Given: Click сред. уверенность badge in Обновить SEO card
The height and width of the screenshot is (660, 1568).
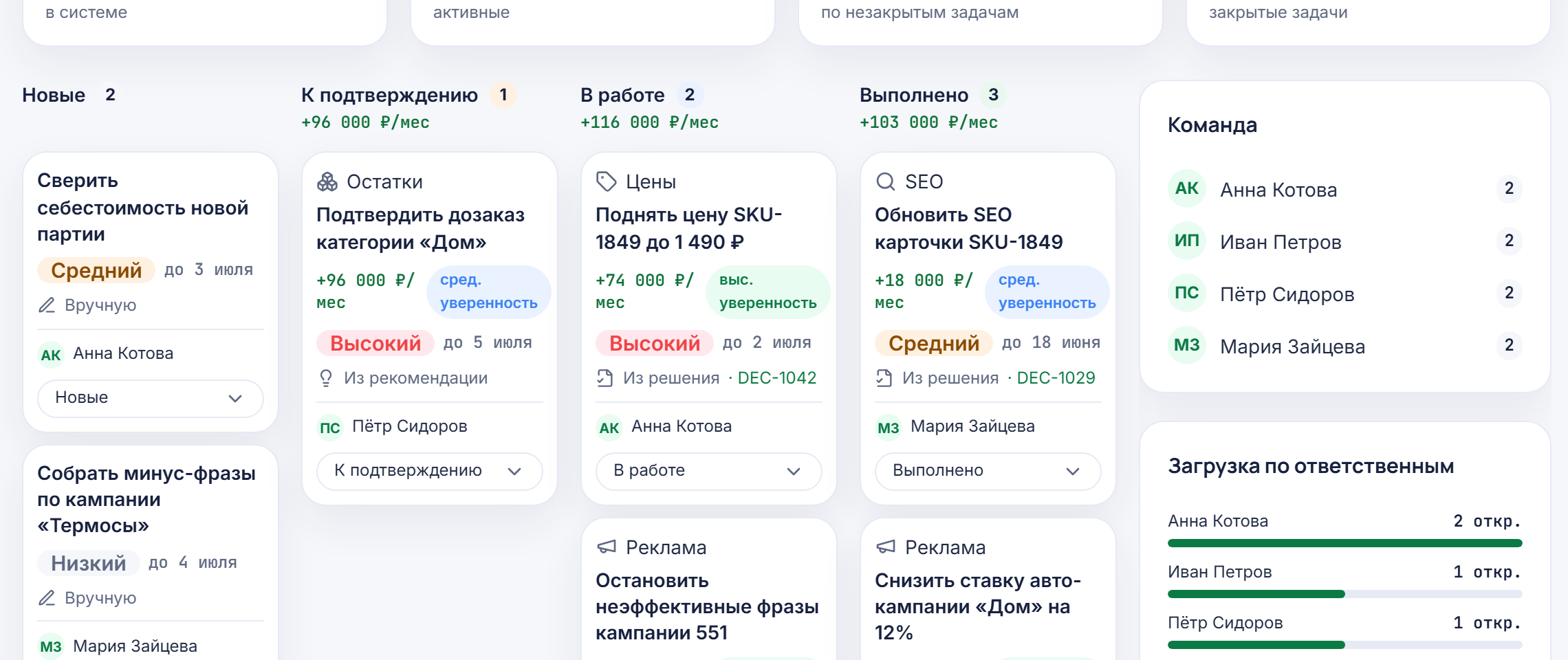Looking at the screenshot, I should (x=1047, y=291).
